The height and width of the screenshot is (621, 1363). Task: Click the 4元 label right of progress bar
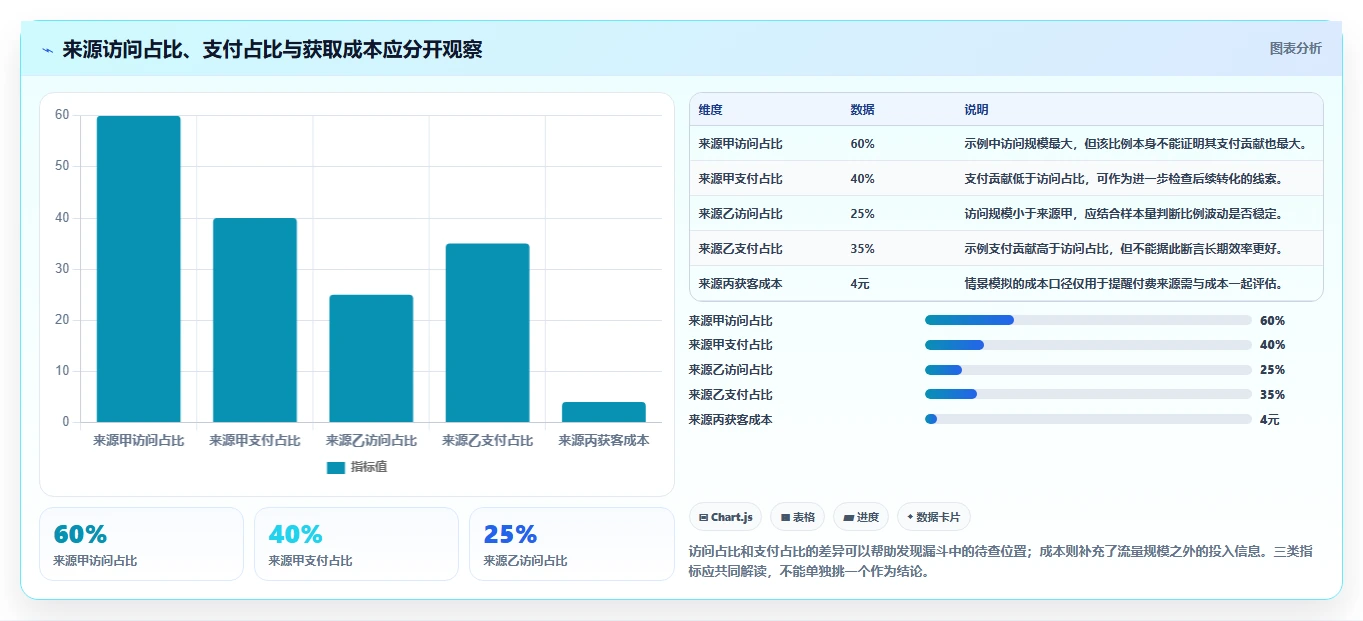[x=1270, y=420]
